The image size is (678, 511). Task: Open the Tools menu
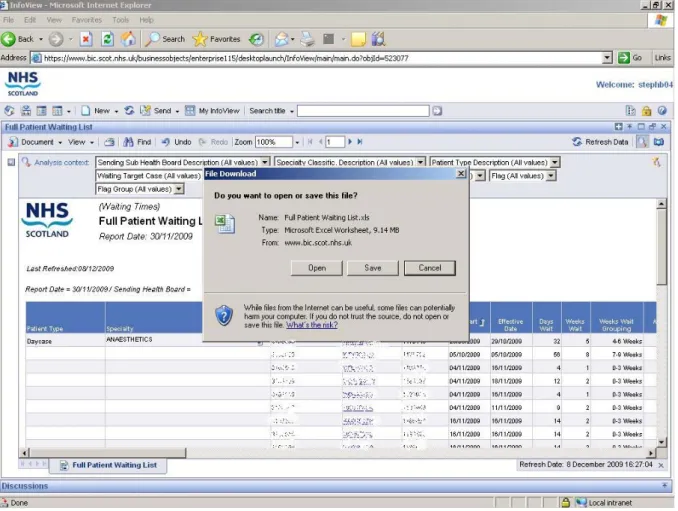coord(121,20)
